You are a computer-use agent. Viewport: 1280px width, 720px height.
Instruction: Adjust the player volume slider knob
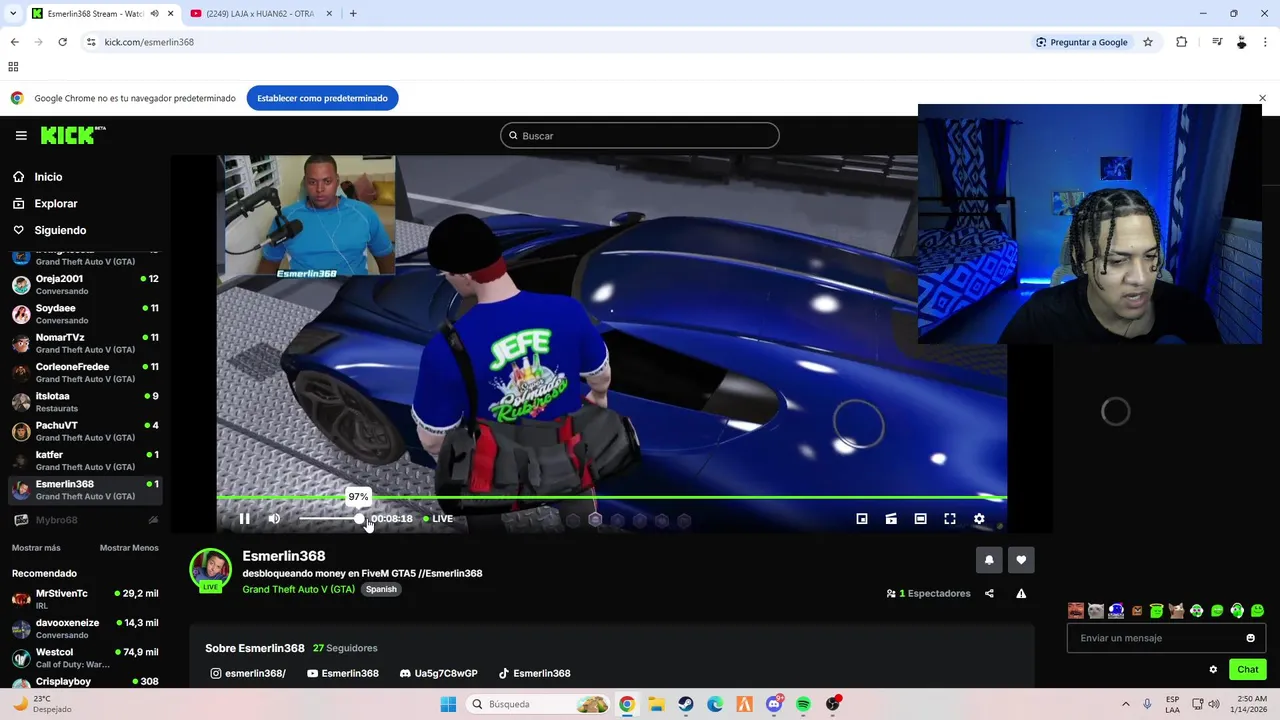point(359,519)
